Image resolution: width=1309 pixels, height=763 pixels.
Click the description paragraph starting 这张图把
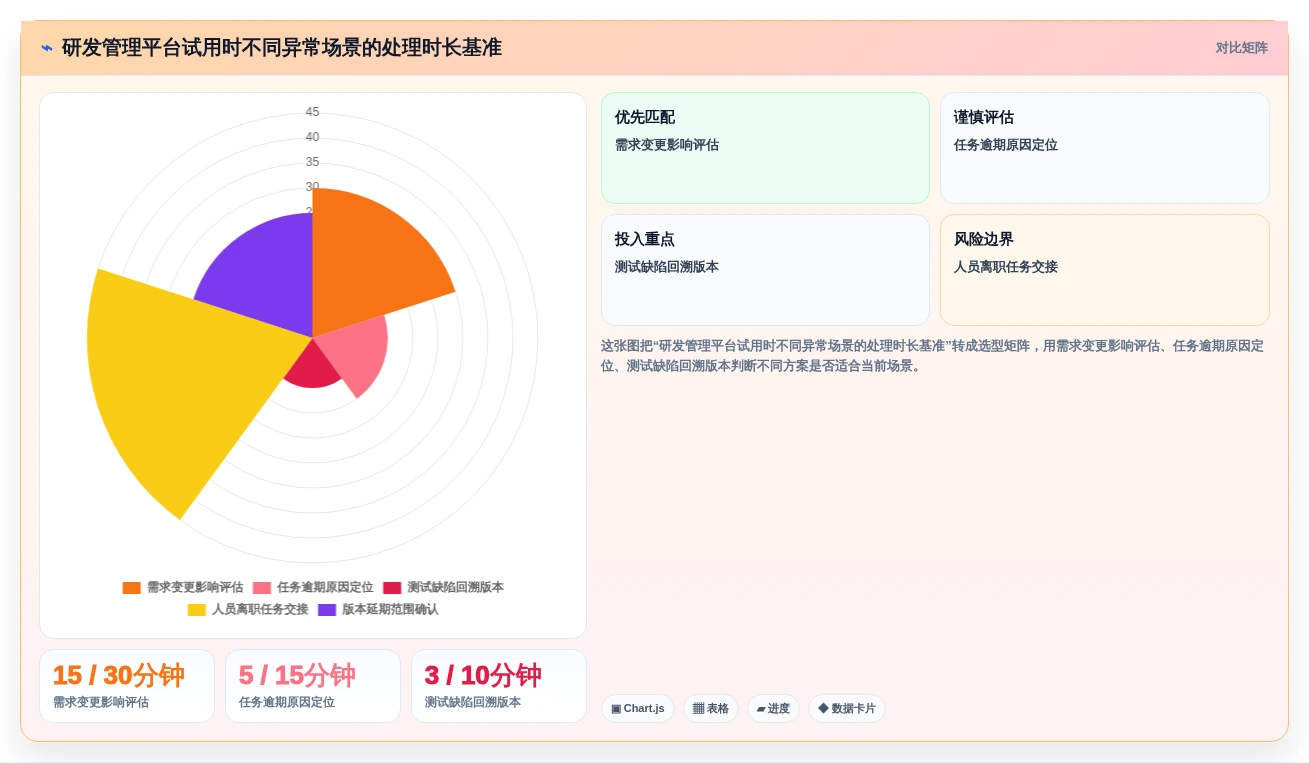933,356
